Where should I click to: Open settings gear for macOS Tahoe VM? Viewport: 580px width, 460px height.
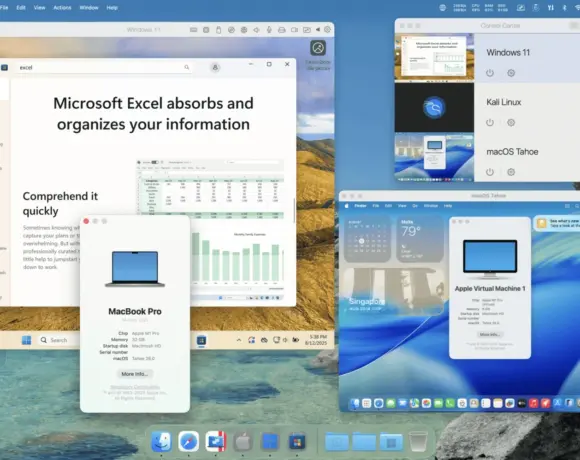click(511, 172)
